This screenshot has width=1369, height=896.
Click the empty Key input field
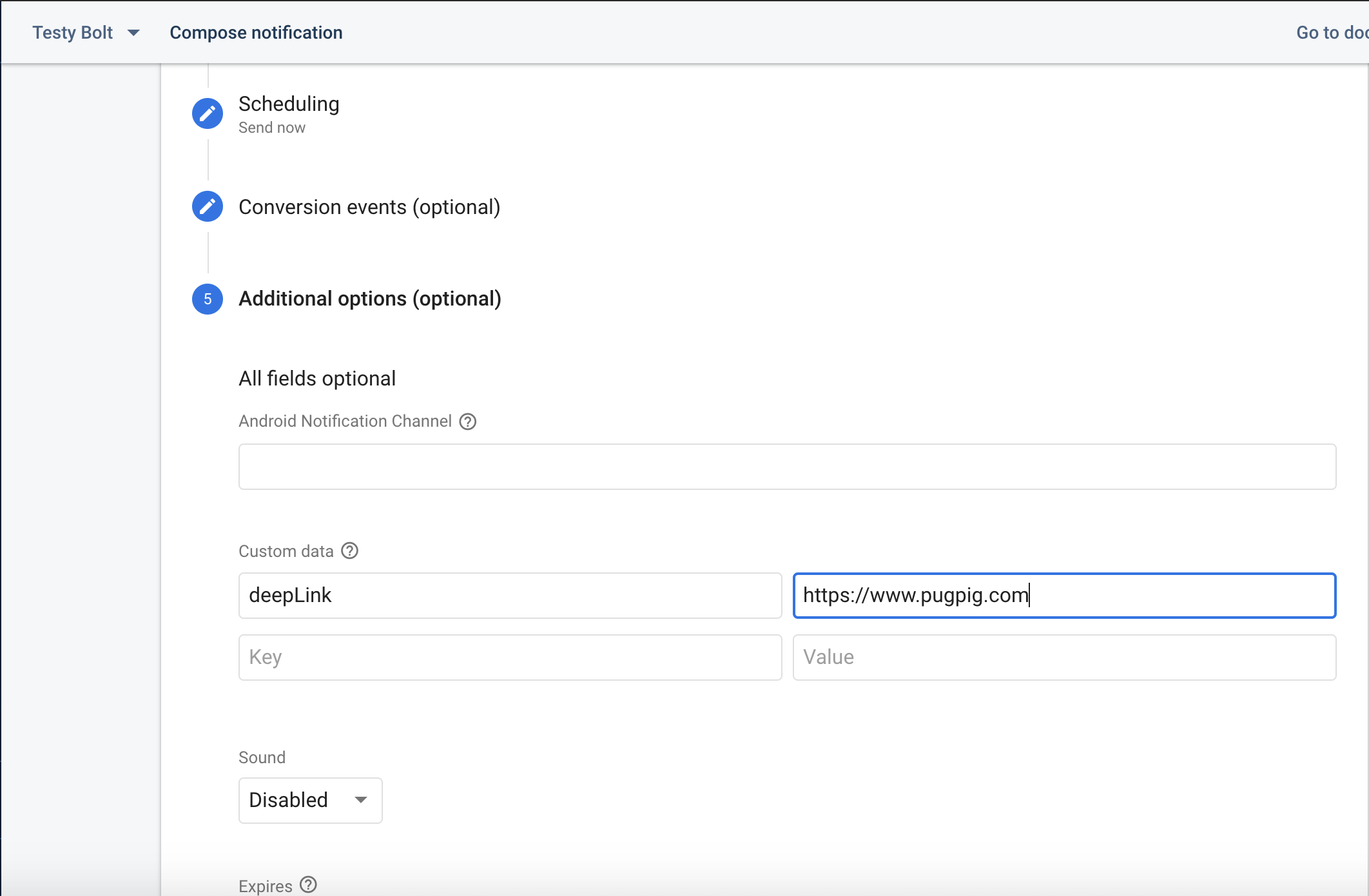(x=510, y=657)
